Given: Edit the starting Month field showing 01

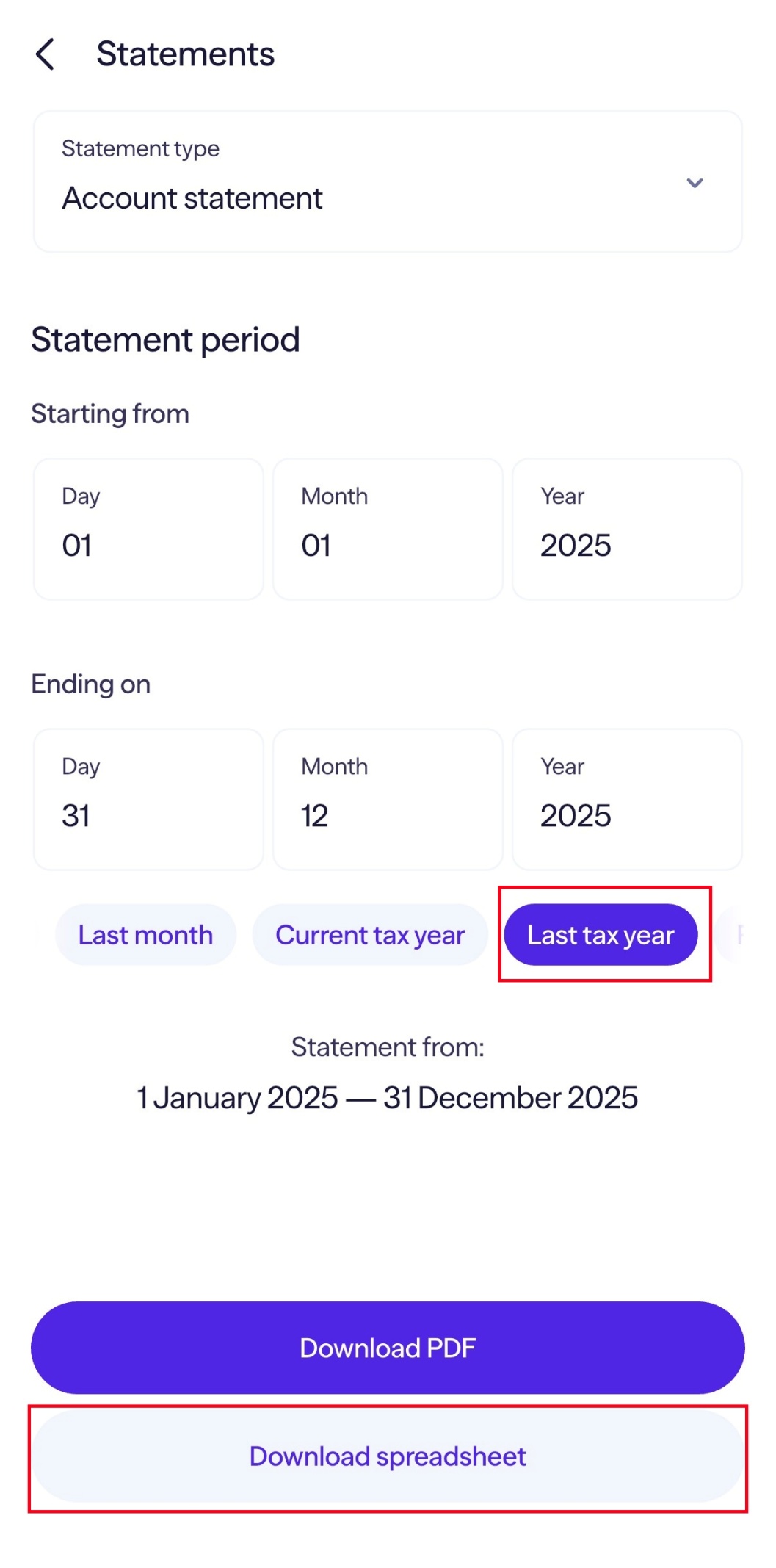Looking at the screenshot, I should (388, 528).
